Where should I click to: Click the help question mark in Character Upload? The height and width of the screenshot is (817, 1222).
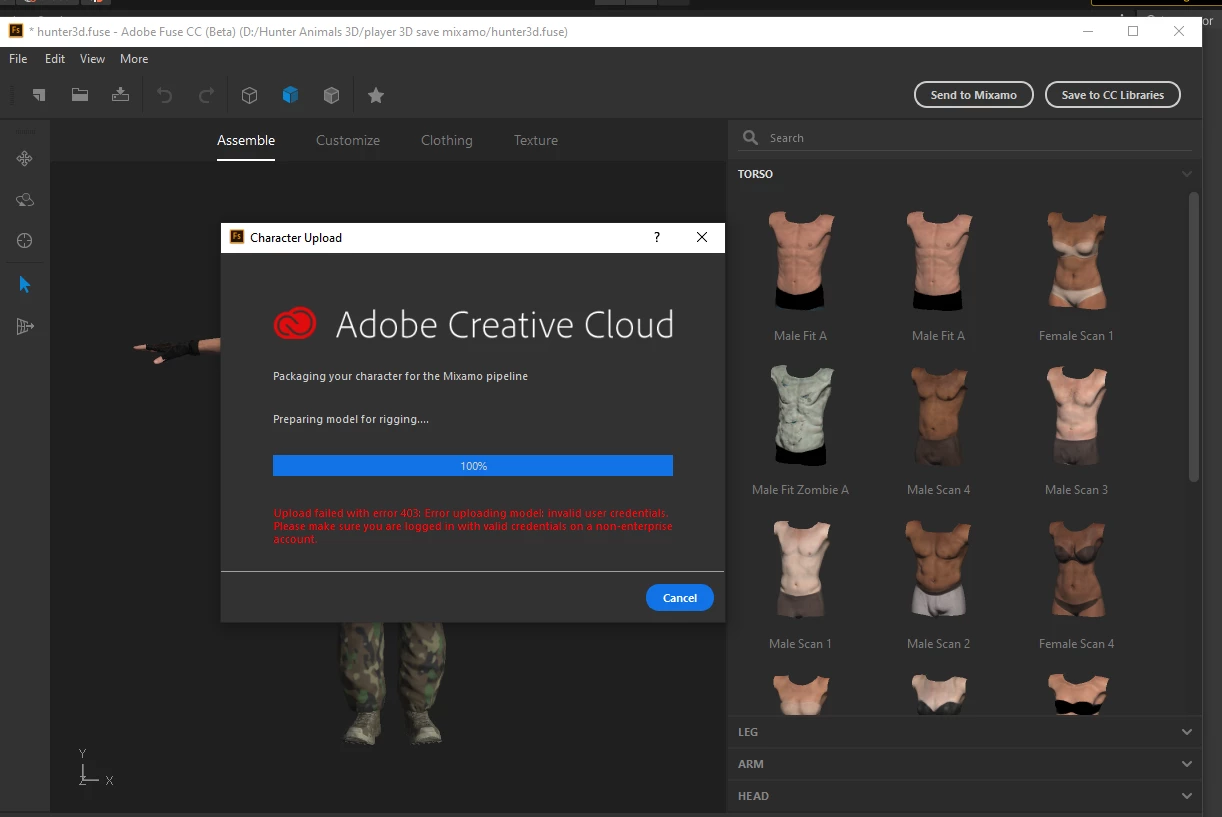[657, 237]
